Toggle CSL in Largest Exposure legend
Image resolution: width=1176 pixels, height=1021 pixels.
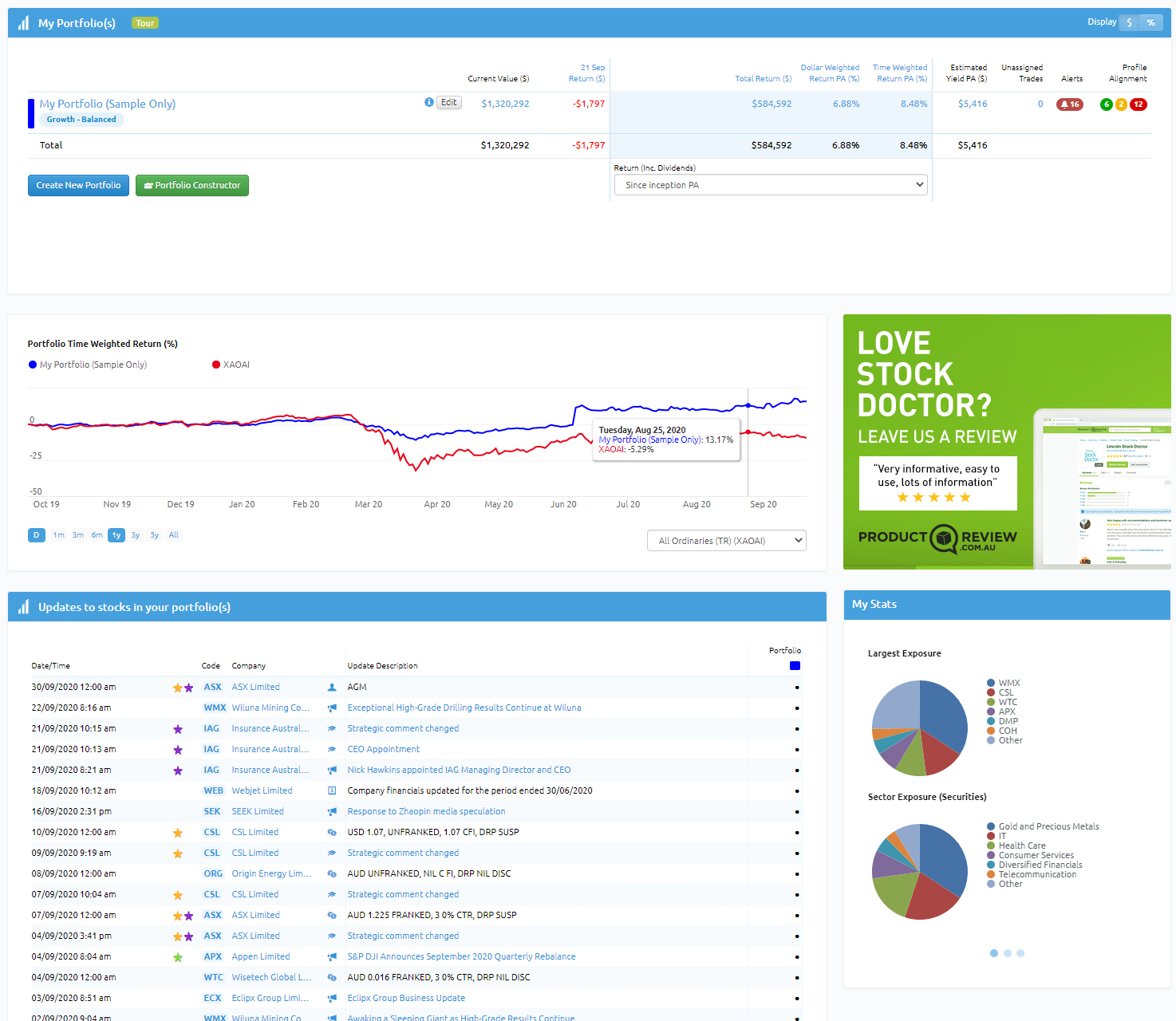tap(1000, 692)
